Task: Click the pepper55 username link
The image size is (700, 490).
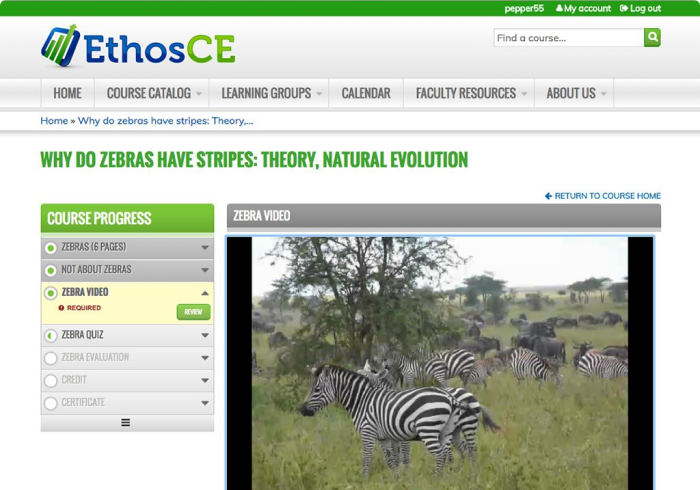Action: (x=524, y=8)
